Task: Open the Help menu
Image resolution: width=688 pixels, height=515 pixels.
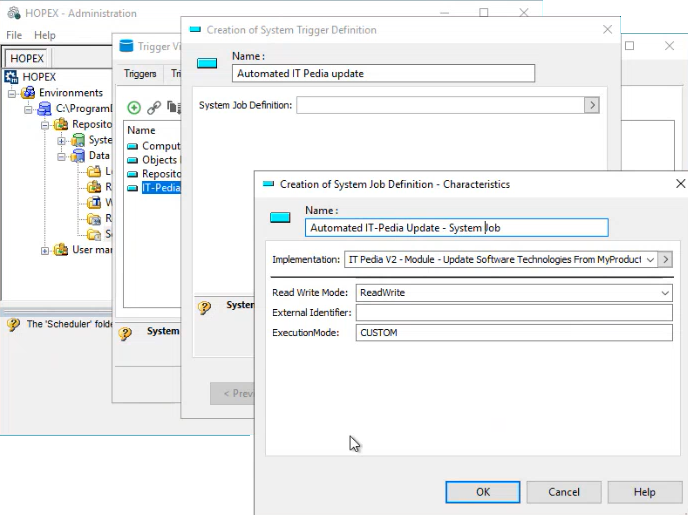Action: (44, 35)
